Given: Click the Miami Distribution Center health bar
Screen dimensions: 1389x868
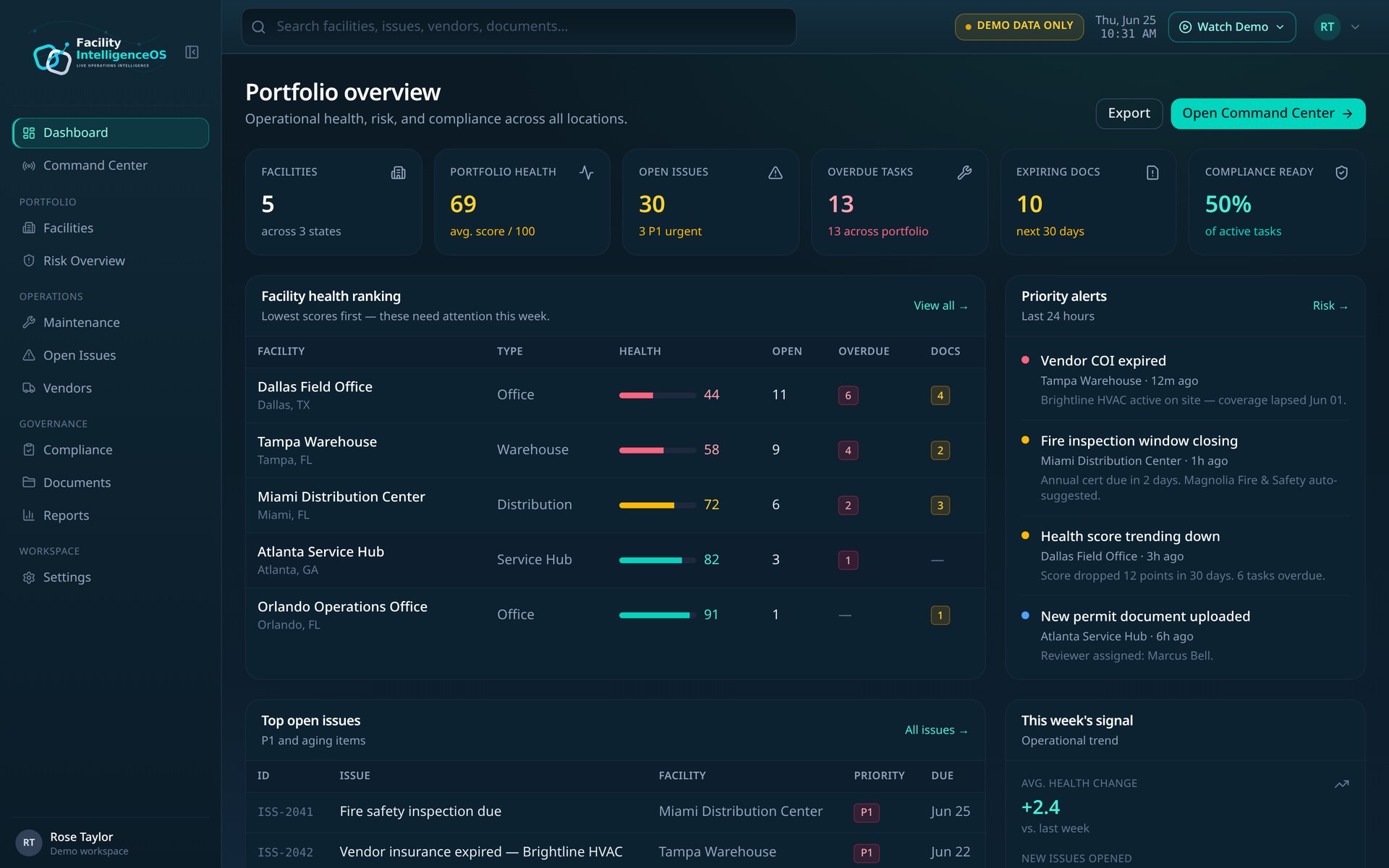Looking at the screenshot, I should click(657, 505).
